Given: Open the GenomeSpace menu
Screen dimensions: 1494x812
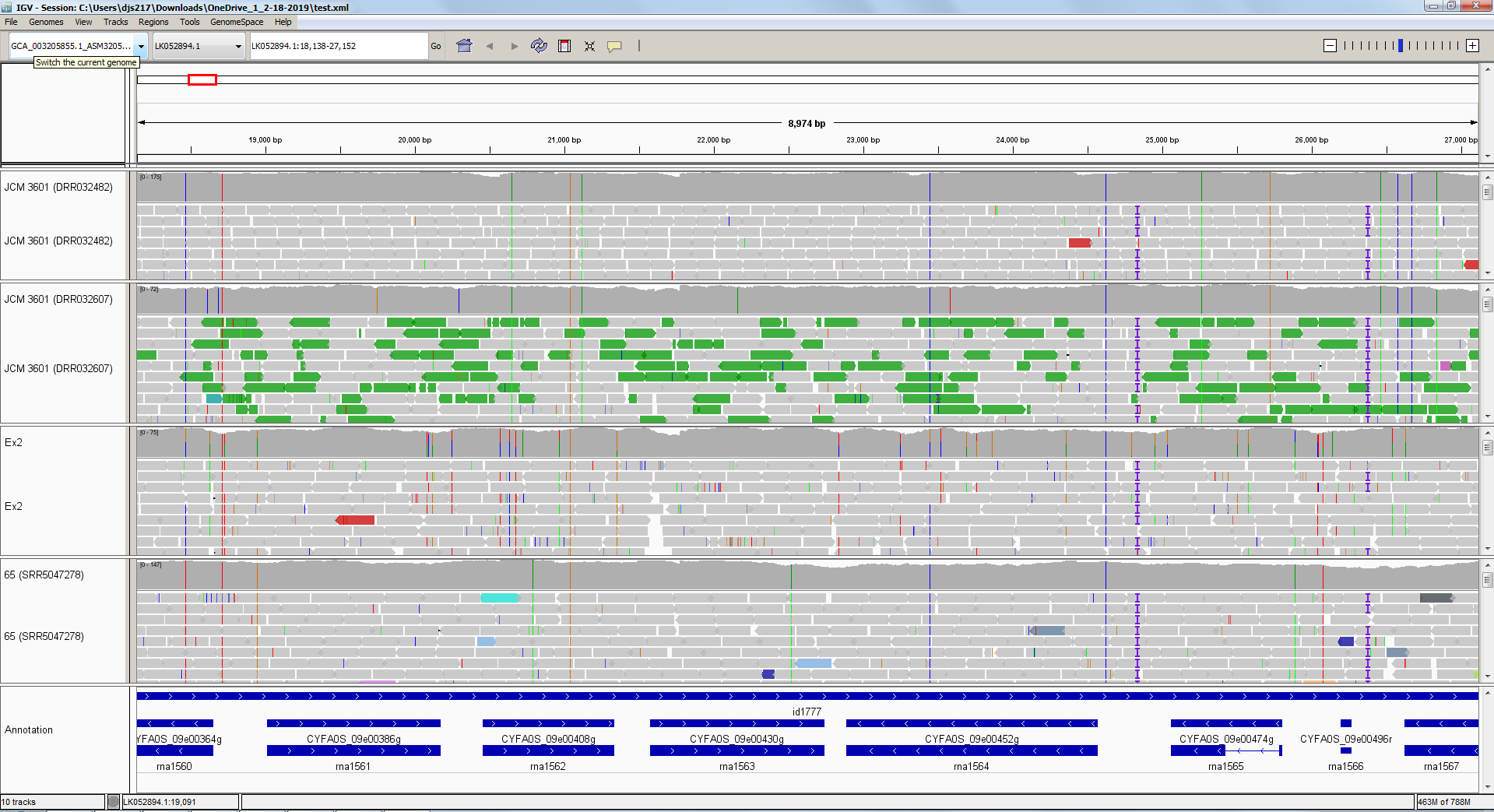Looking at the screenshot, I should tap(237, 22).
